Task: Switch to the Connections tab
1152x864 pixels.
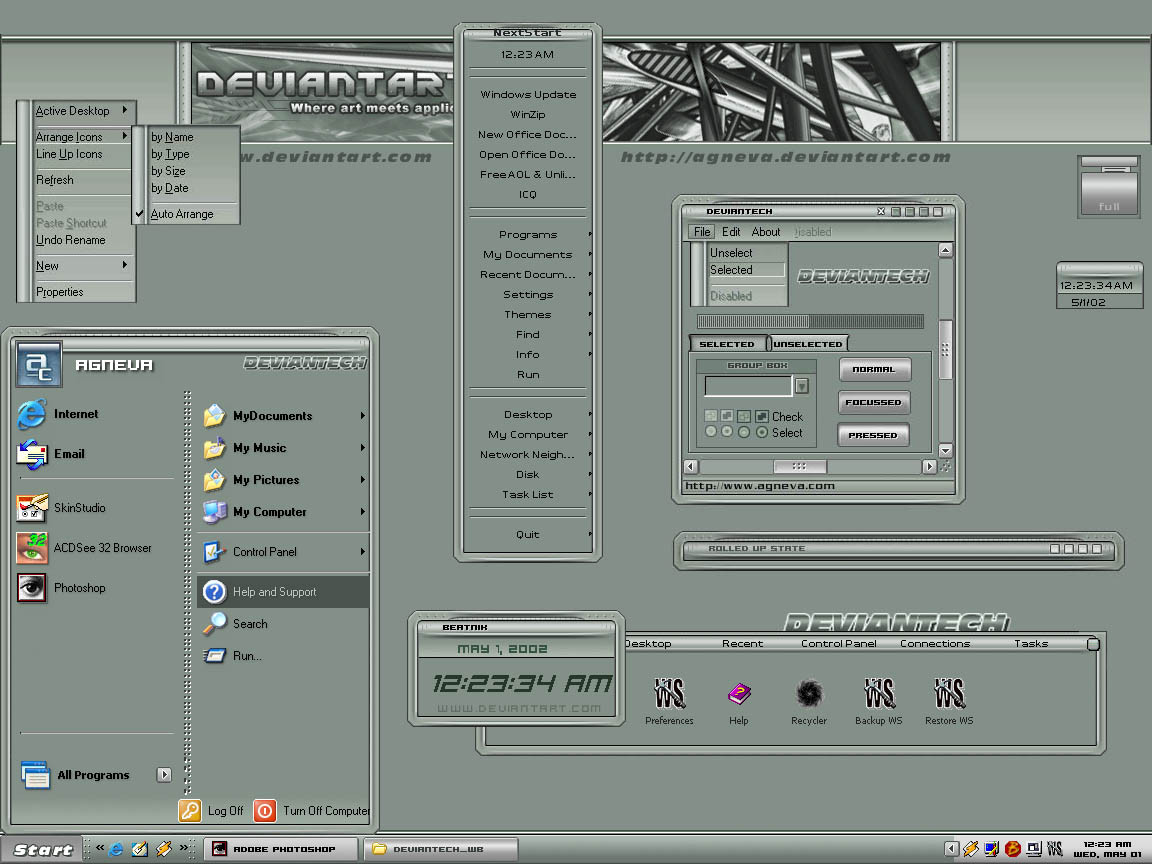Action: pos(935,644)
